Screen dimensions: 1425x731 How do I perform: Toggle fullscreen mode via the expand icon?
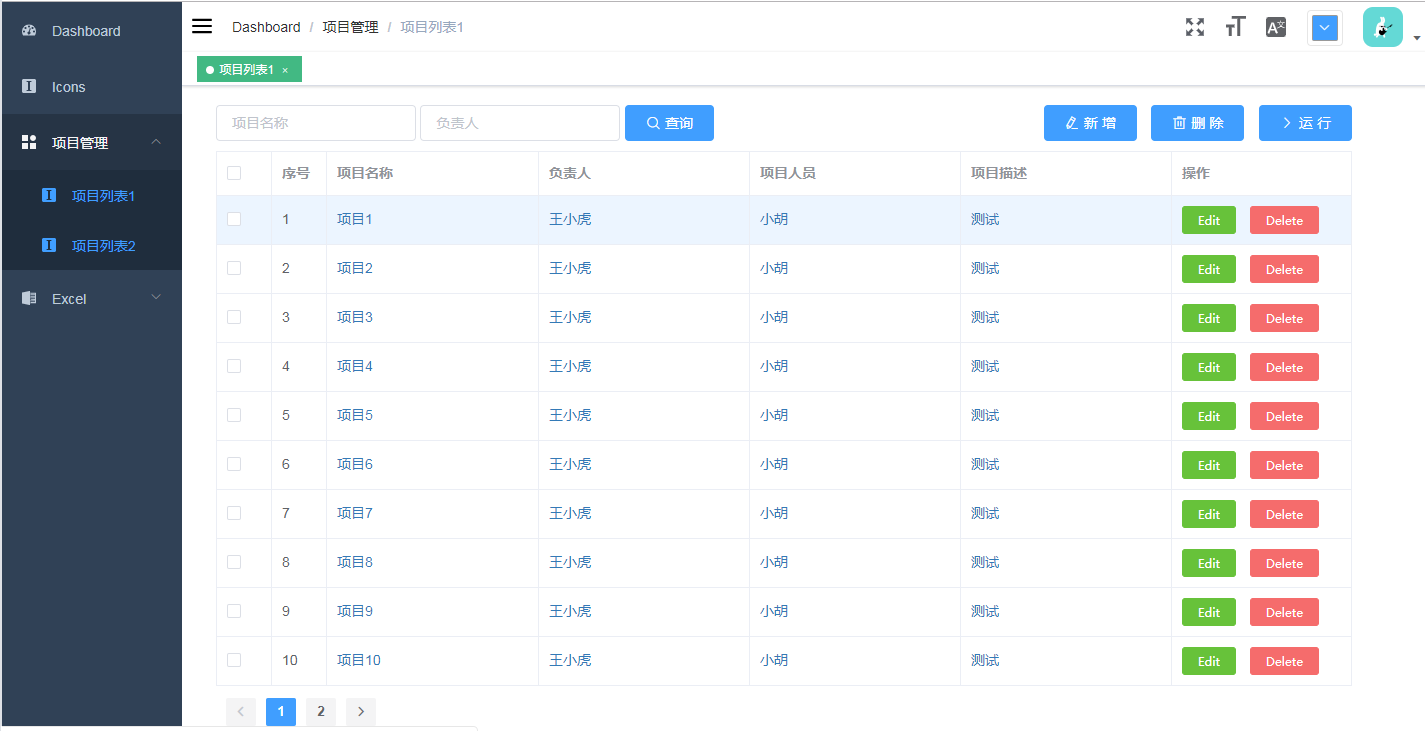(x=1194, y=27)
